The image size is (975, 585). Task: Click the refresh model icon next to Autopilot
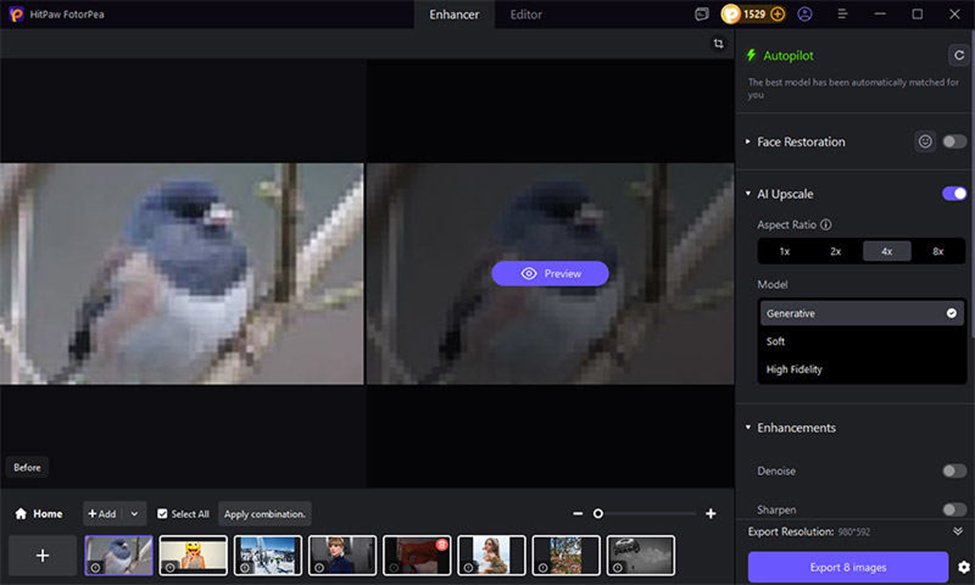(957, 55)
